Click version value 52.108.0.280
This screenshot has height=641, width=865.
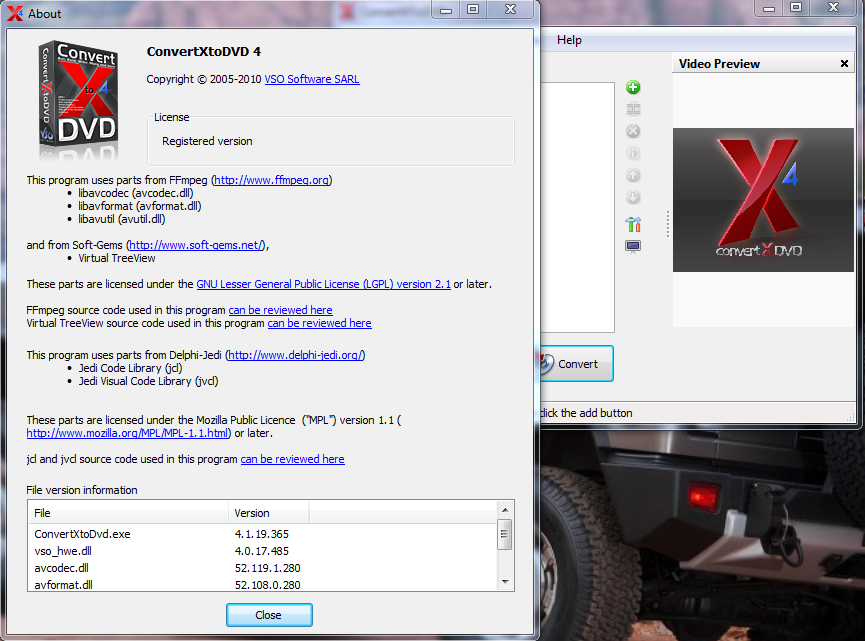click(268, 585)
